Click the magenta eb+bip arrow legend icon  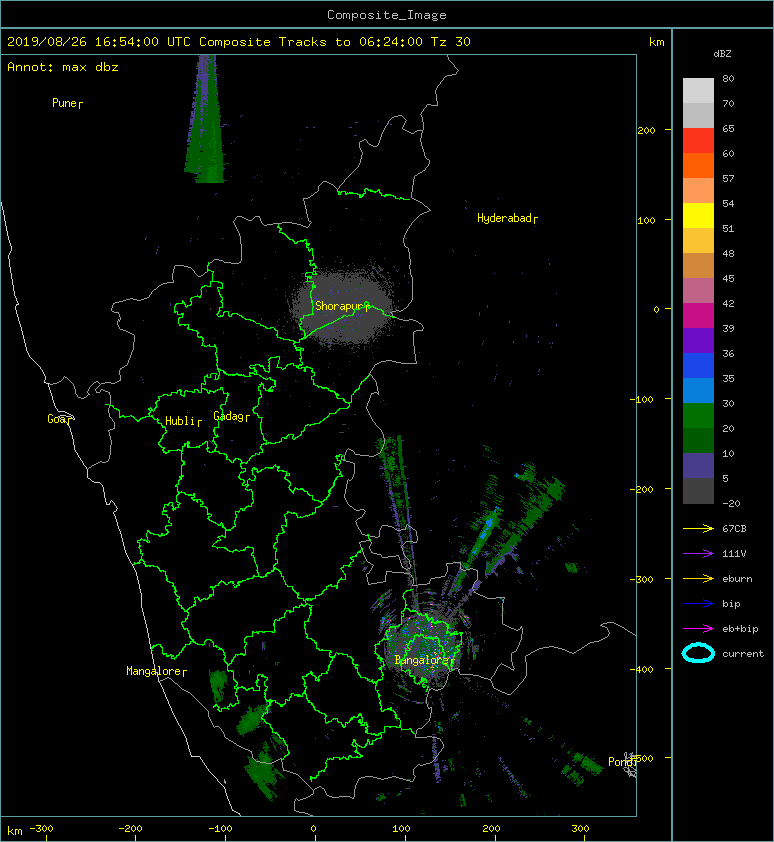[x=698, y=629]
